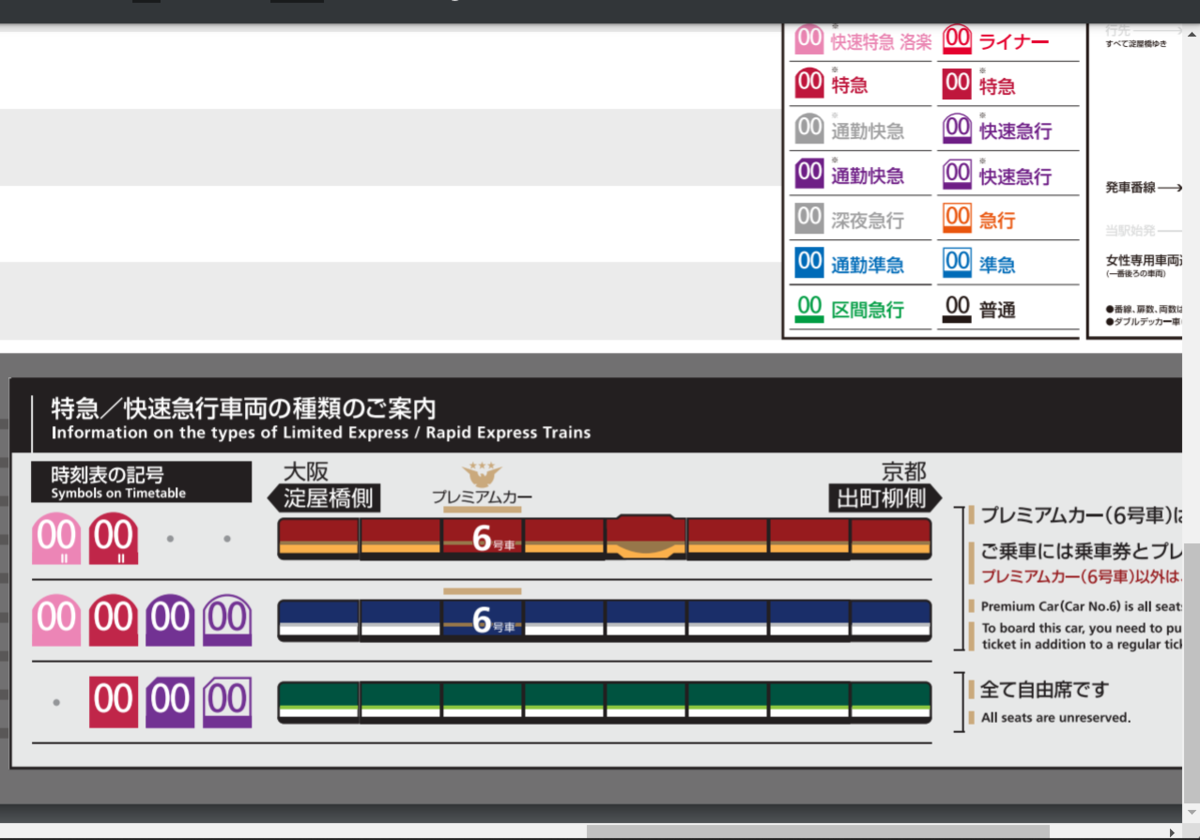Click the プレミアムカー label above the train

[482, 497]
